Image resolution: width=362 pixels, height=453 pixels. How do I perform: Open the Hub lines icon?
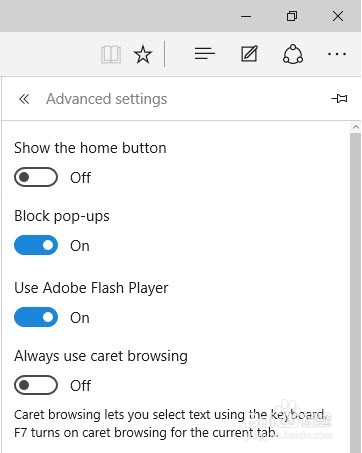pos(205,54)
